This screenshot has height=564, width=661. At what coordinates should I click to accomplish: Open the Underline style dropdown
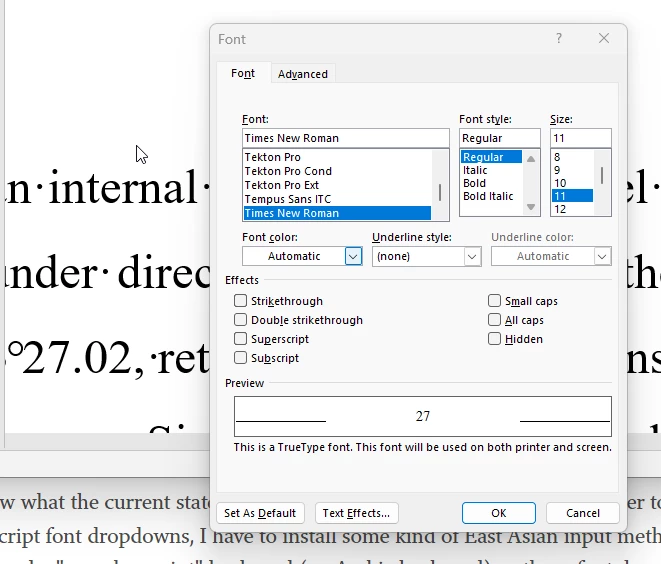[x=472, y=256]
